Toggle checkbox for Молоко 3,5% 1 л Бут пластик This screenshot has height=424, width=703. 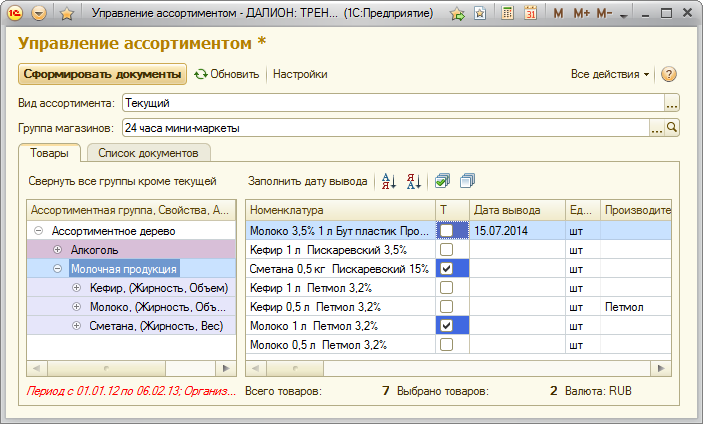tap(446, 230)
